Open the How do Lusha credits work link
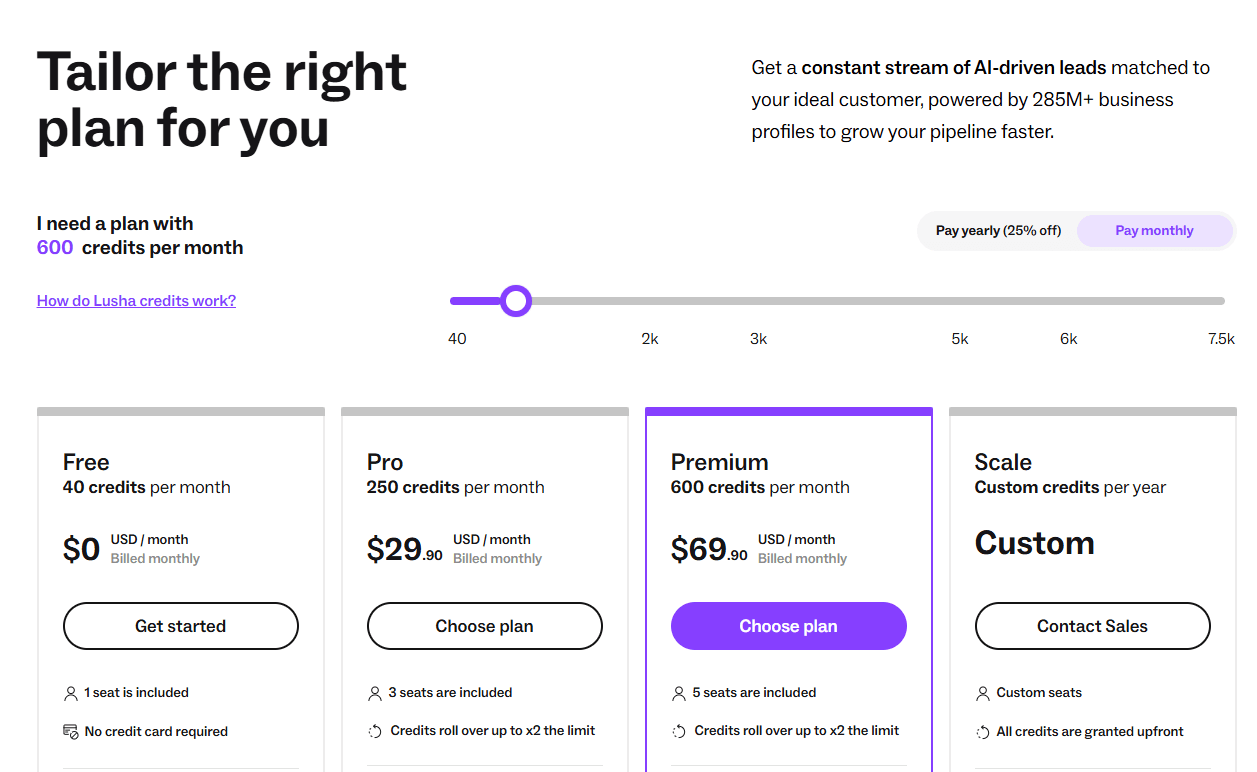This screenshot has height=772, width=1257. [136, 301]
